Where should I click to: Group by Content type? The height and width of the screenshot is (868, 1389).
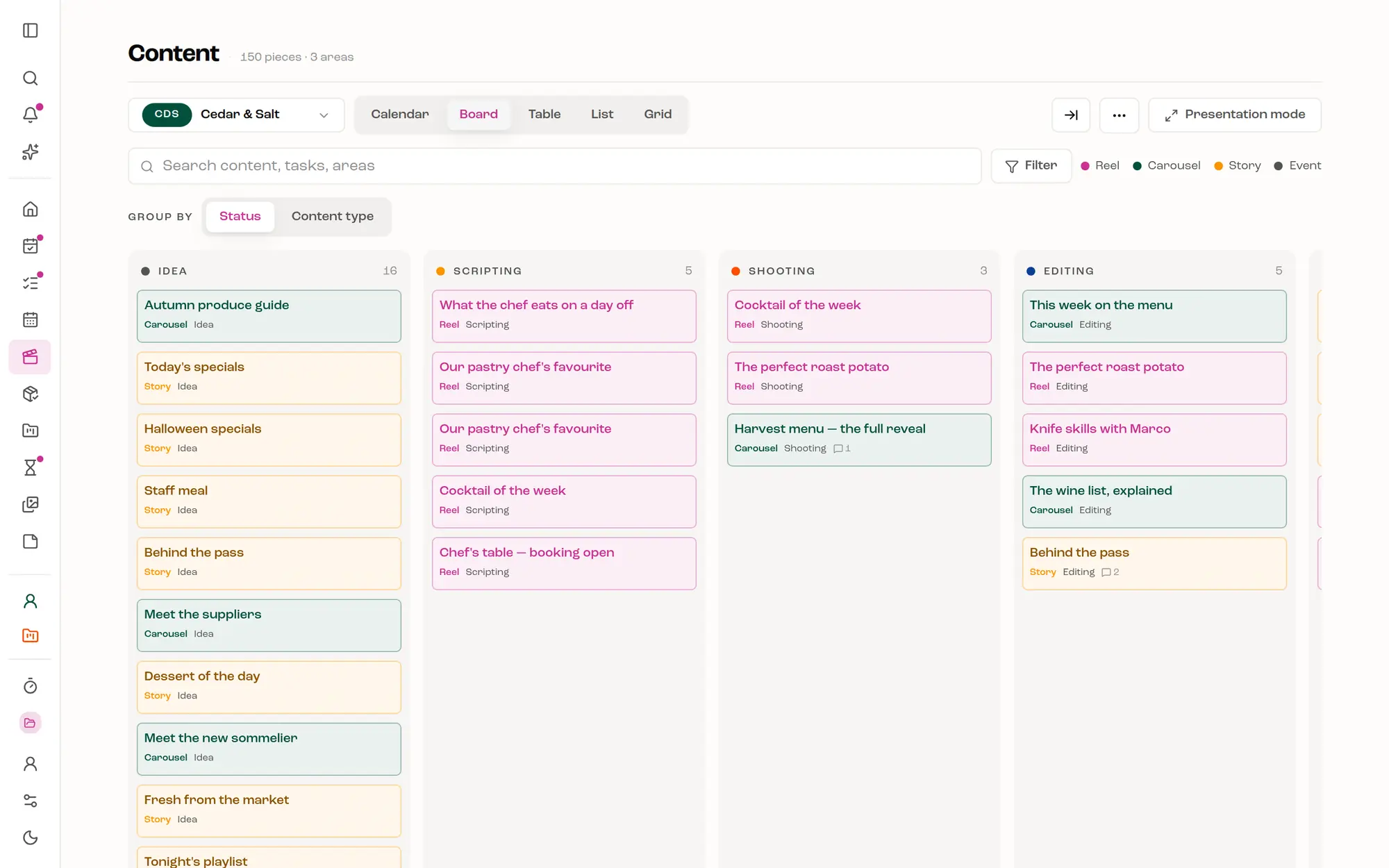point(333,217)
